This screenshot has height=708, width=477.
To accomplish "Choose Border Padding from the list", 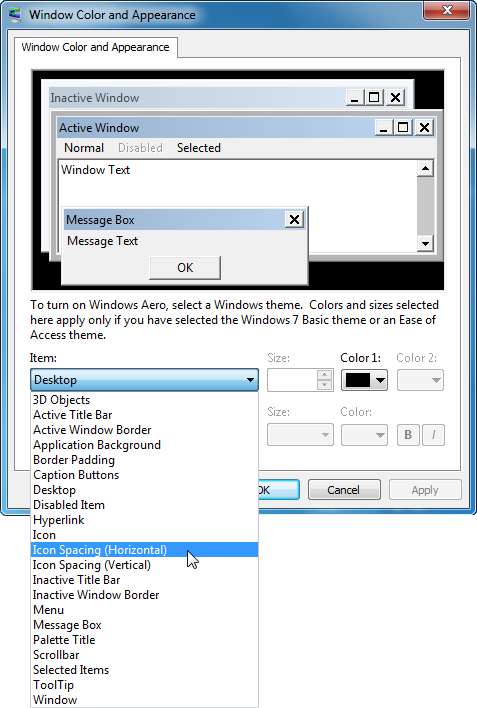I will [145, 460].
